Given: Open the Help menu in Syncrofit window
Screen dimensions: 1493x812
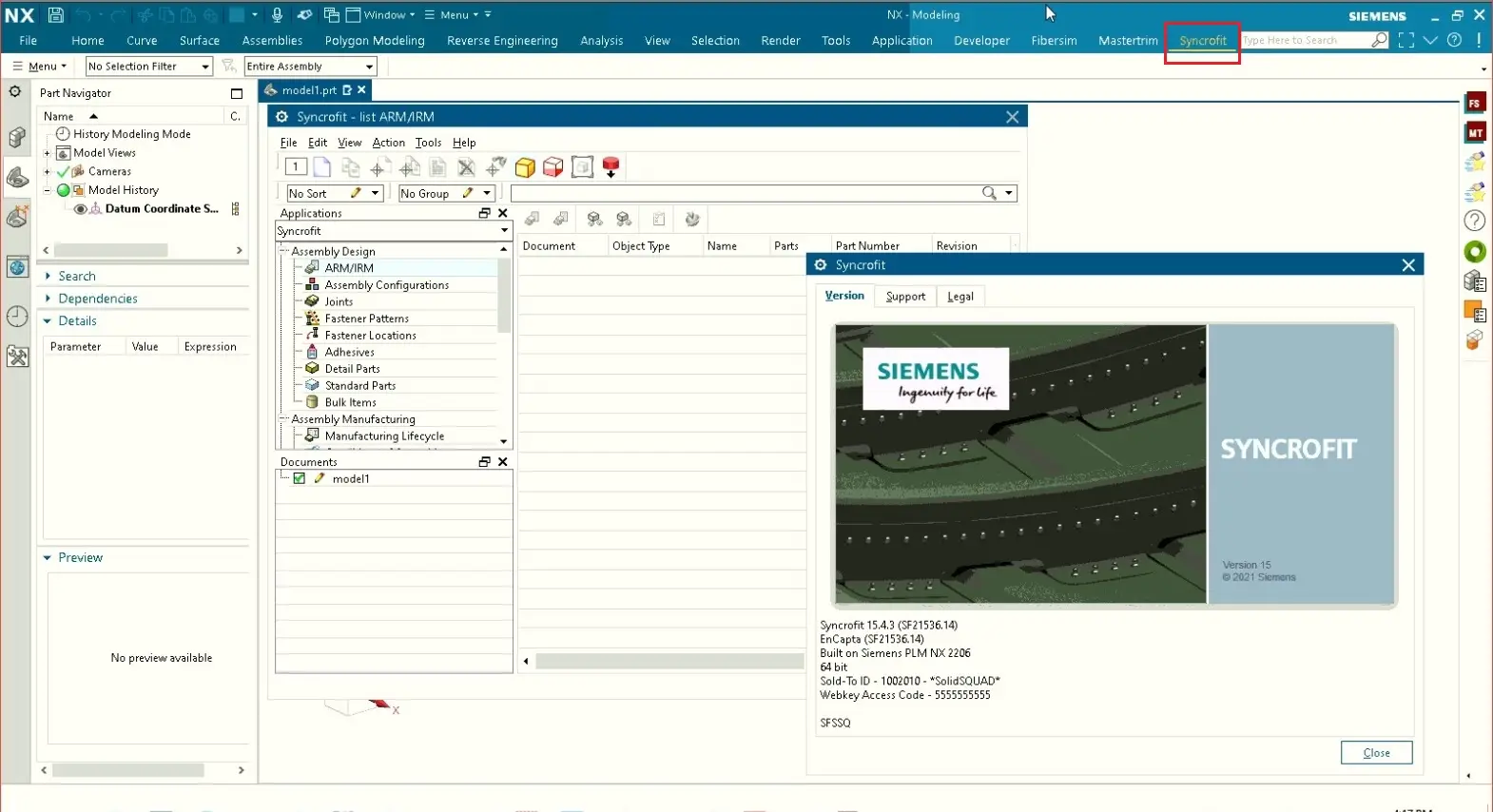Looking at the screenshot, I should (464, 143).
